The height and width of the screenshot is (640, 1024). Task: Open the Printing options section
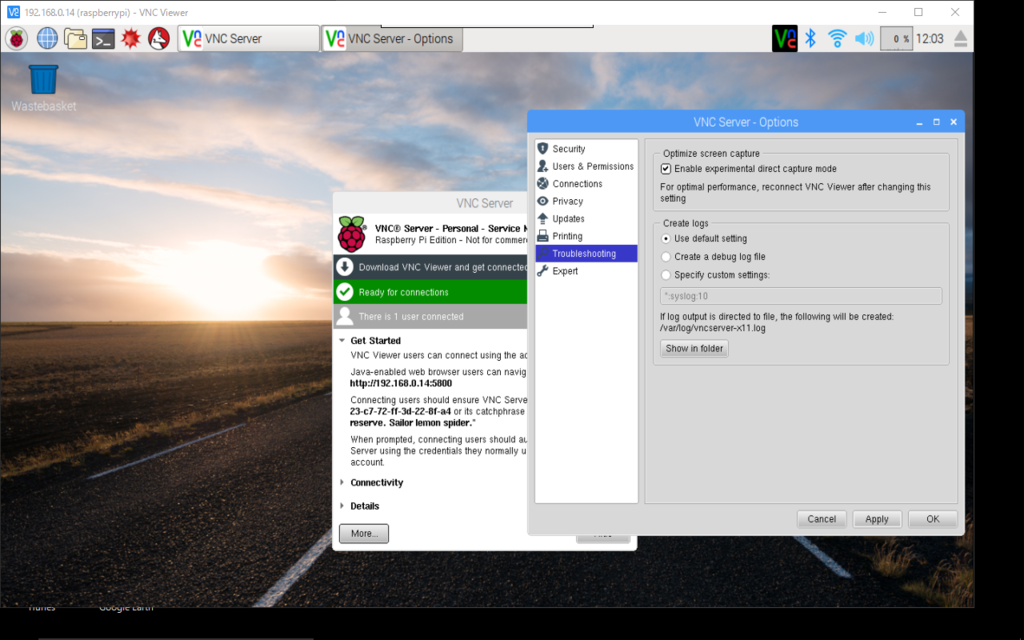(586, 236)
